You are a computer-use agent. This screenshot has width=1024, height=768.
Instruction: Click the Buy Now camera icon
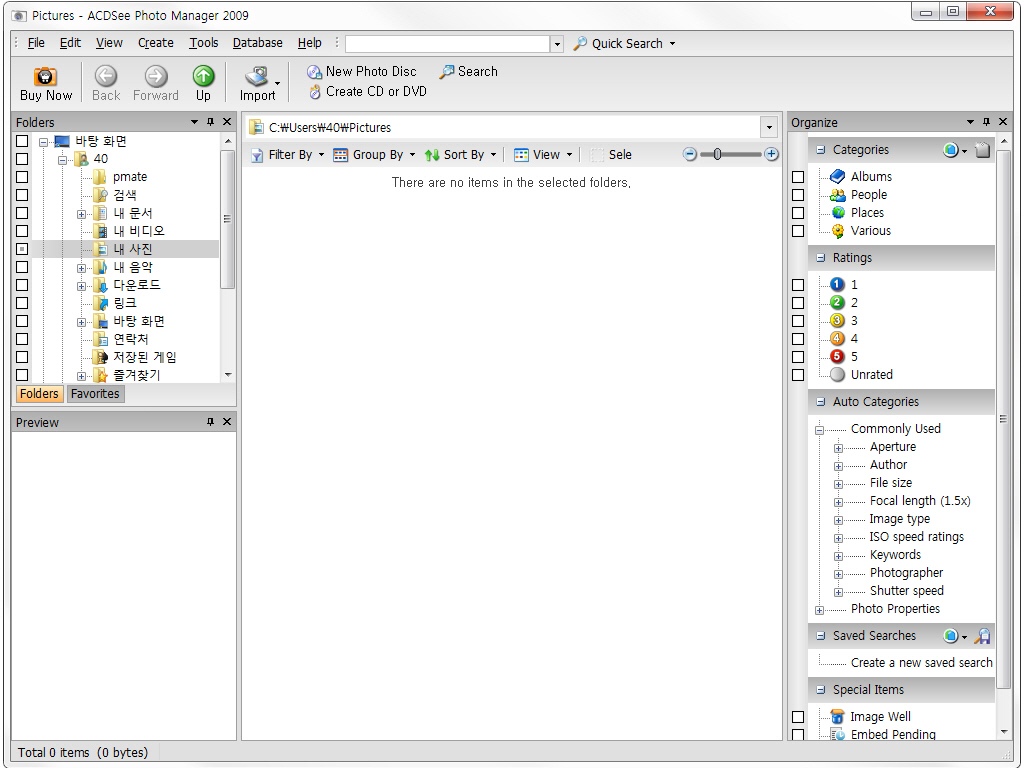coord(45,77)
